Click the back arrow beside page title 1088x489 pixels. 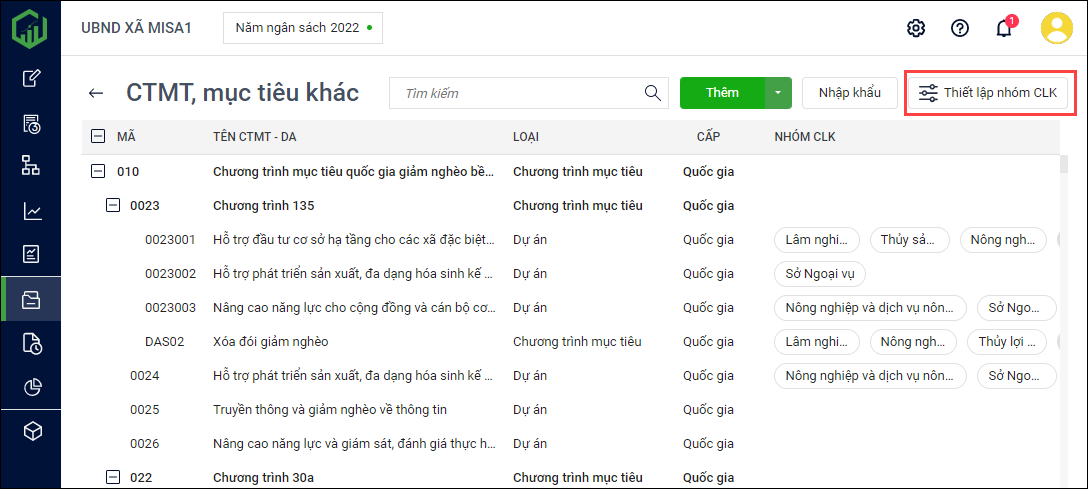96,93
